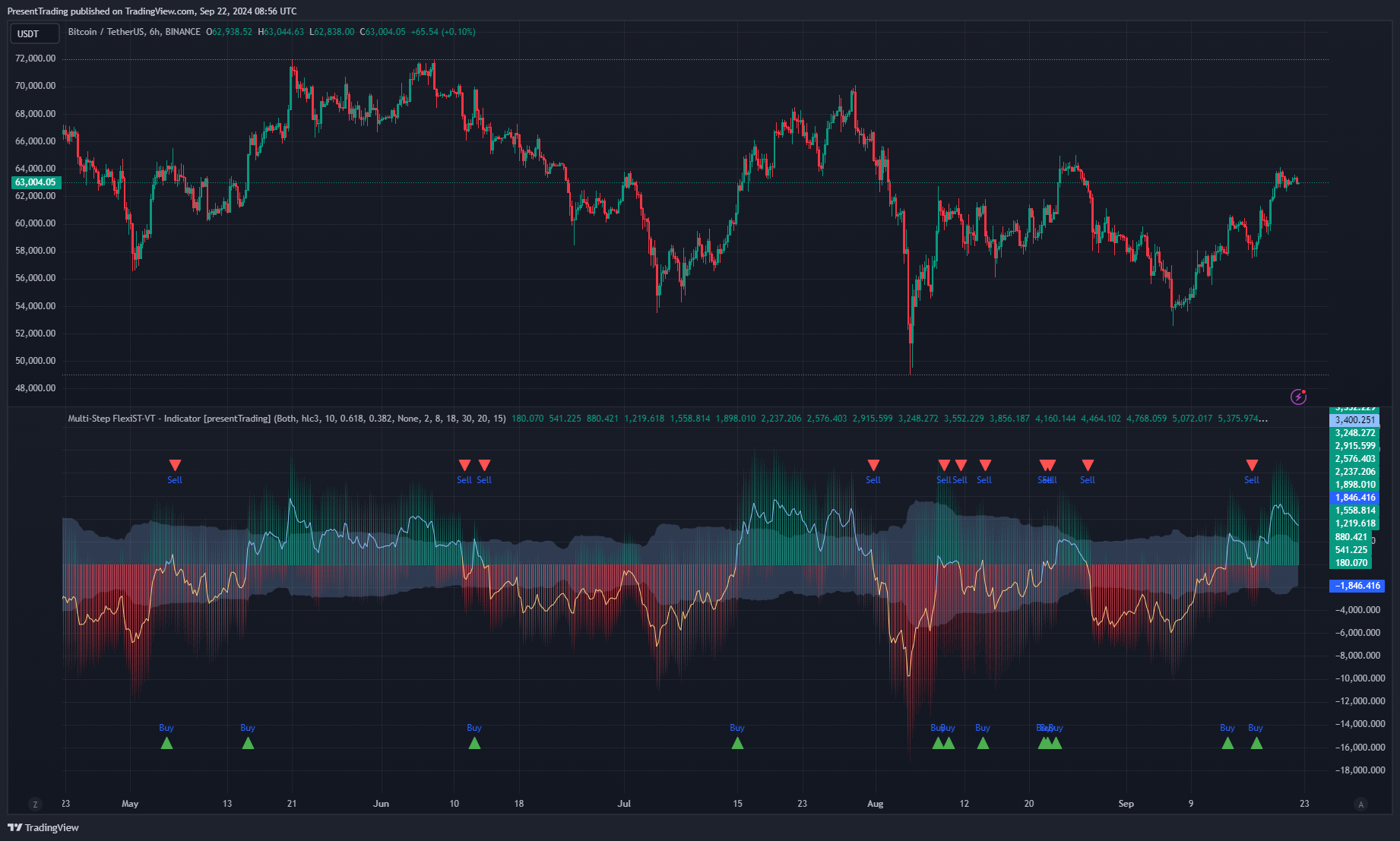The image size is (1400, 841).
Task: Click the Buy marker around May 15
Action: (248, 743)
